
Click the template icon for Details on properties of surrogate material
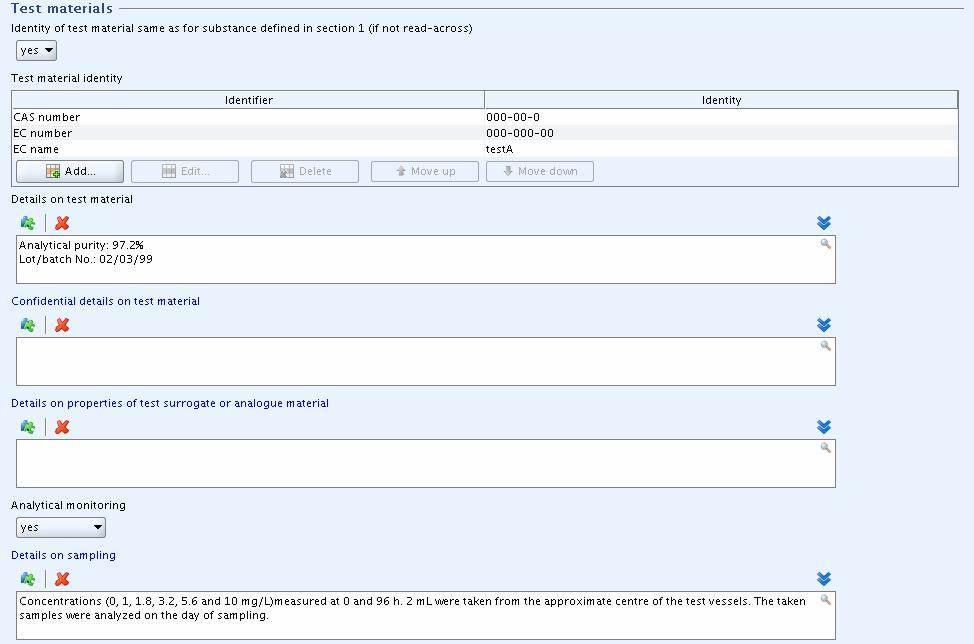(28, 427)
